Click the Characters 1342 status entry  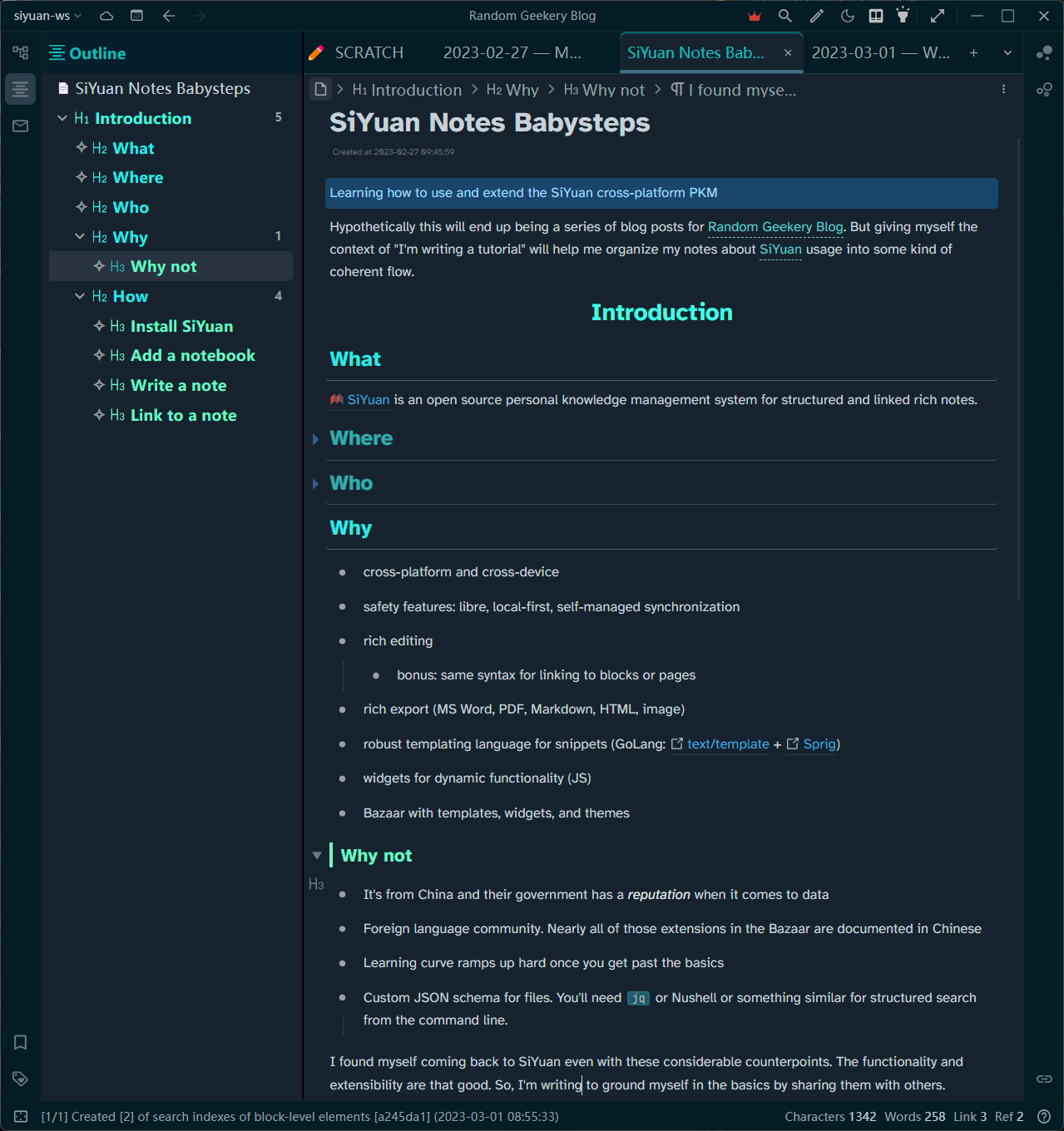pos(830,1117)
